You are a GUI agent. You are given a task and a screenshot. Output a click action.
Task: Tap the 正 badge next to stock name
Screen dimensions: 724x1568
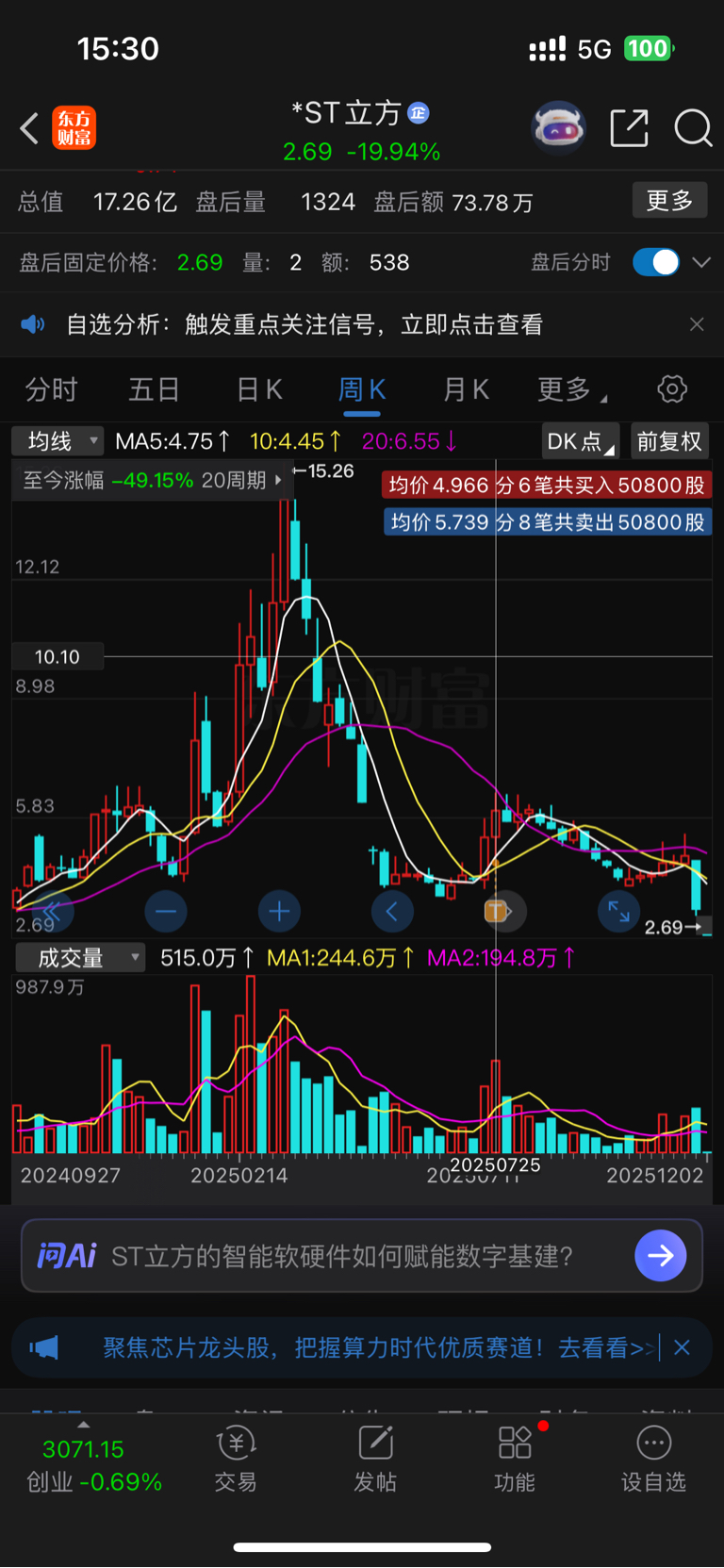pyautogui.click(x=419, y=113)
